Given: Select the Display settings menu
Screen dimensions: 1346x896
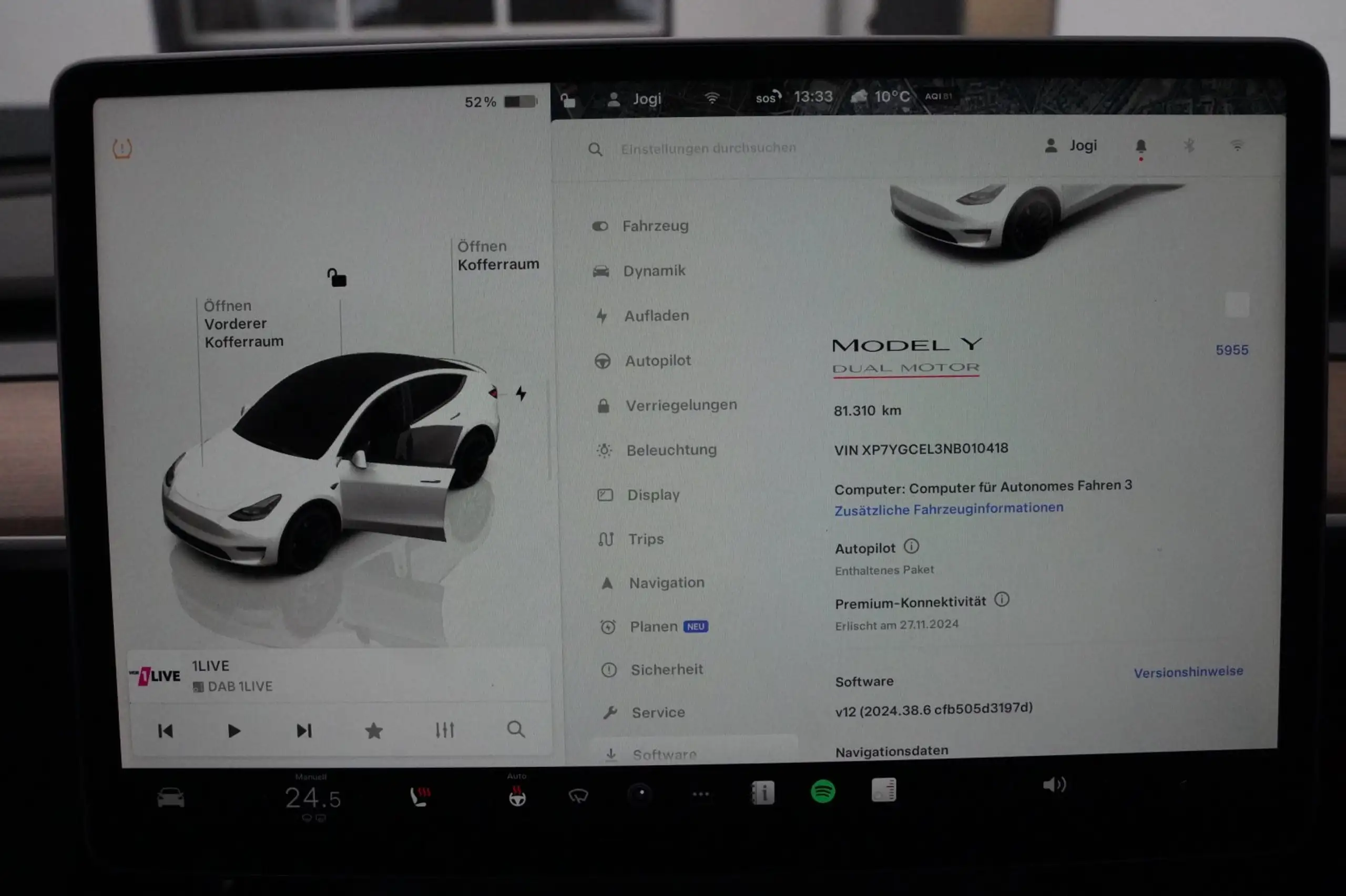Looking at the screenshot, I should pyautogui.click(x=638, y=495).
